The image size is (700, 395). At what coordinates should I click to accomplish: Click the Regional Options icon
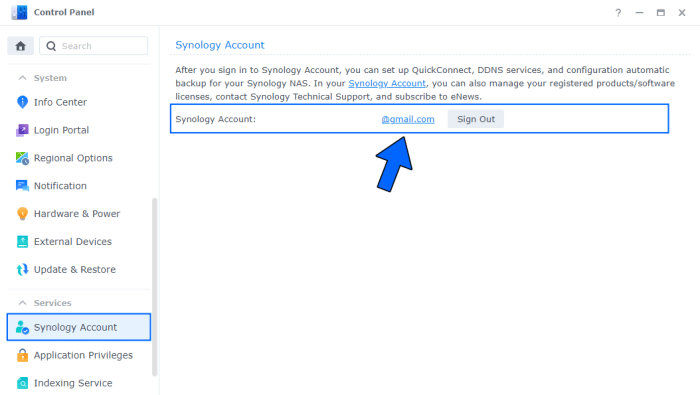coord(22,158)
